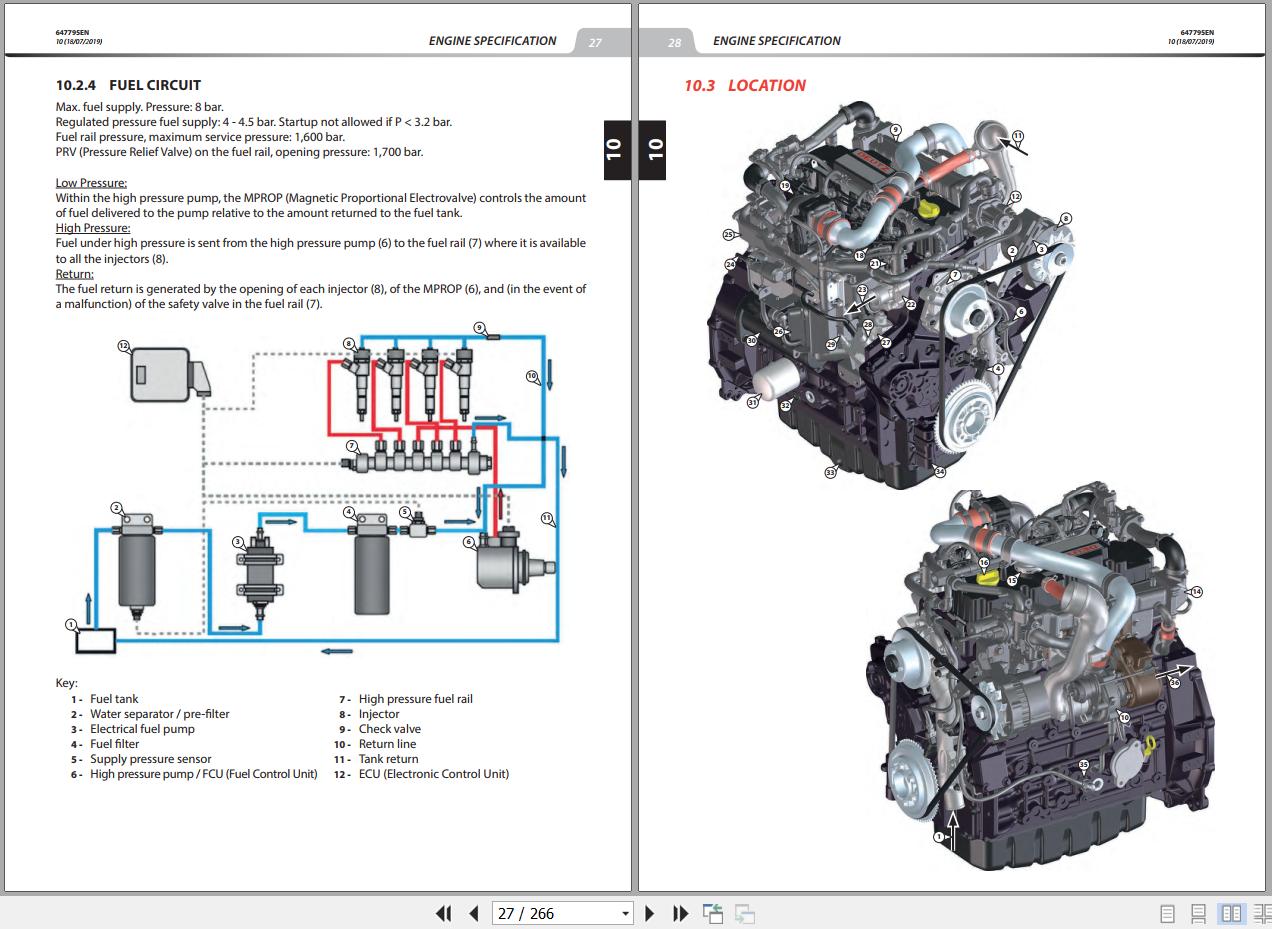Go to the previous page
The height and width of the screenshot is (929, 1272).
(x=474, y=913)
